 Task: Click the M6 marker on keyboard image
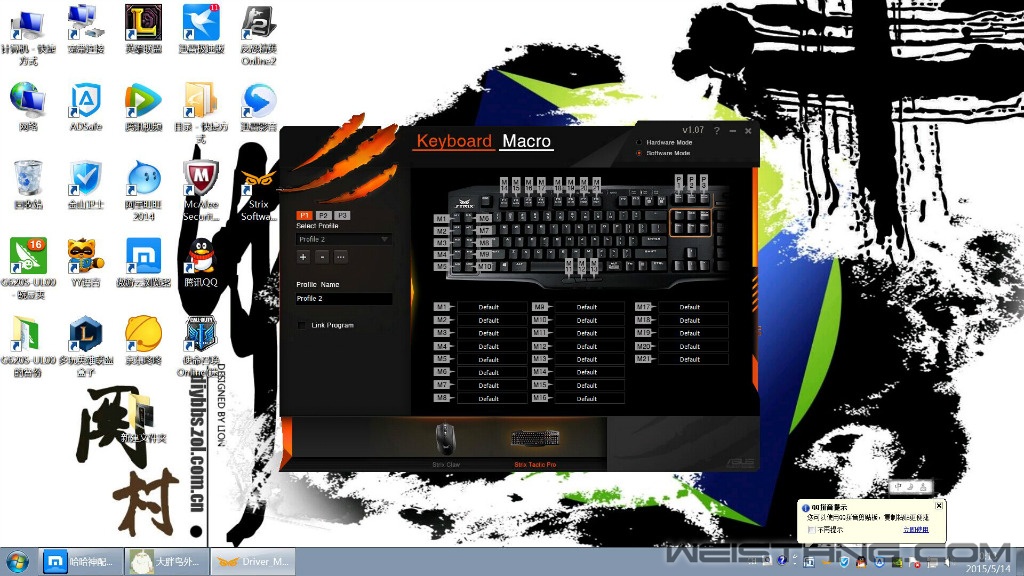484,218
